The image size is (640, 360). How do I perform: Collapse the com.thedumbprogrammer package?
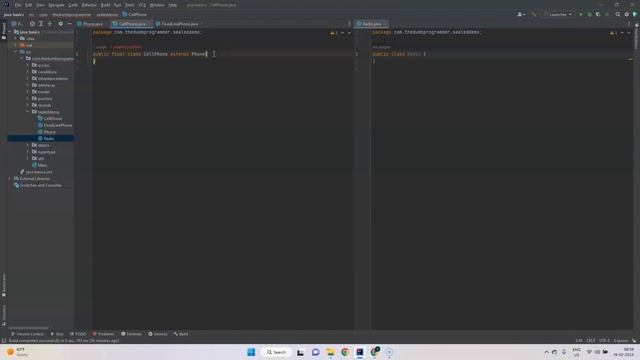pyautogui.click(x=22, y=58)
